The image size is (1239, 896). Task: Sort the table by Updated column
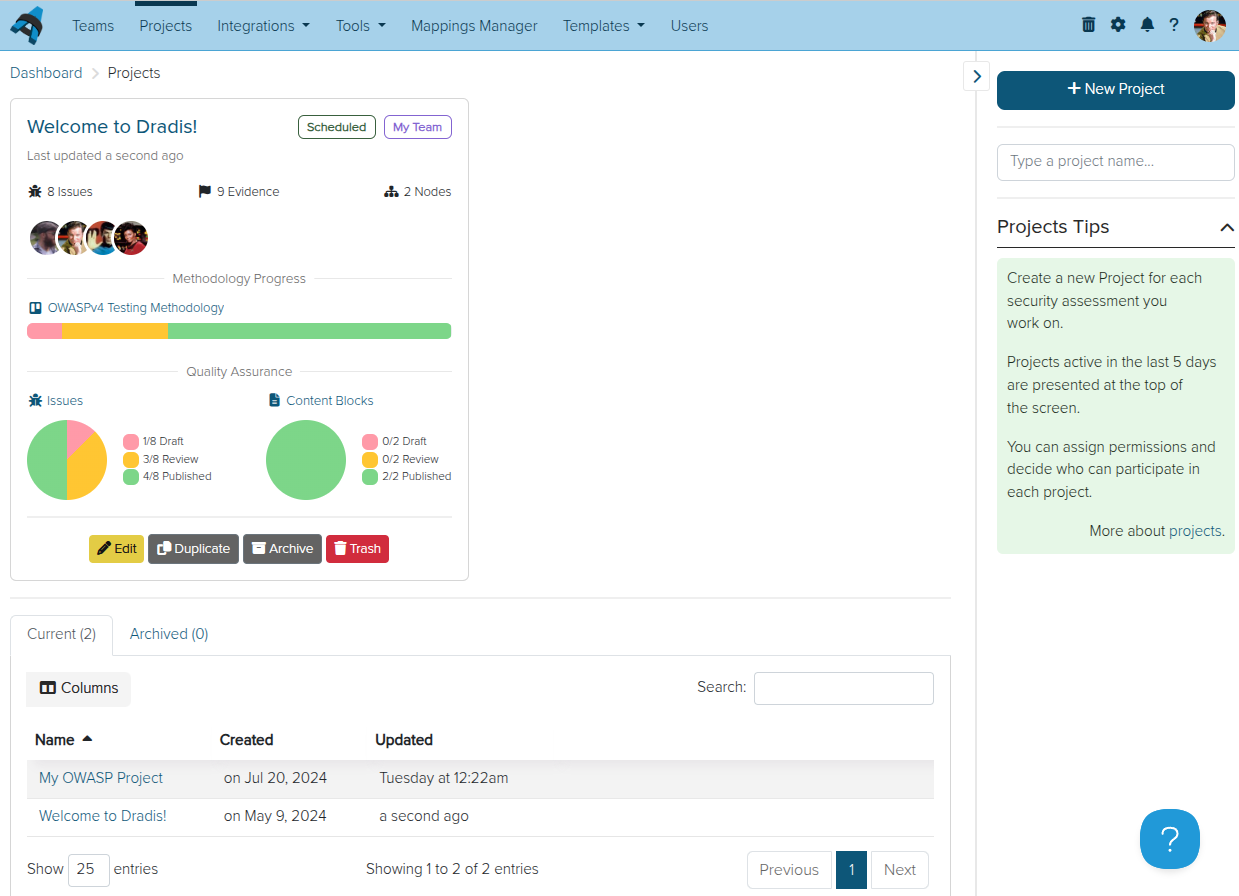pos(404,740)
